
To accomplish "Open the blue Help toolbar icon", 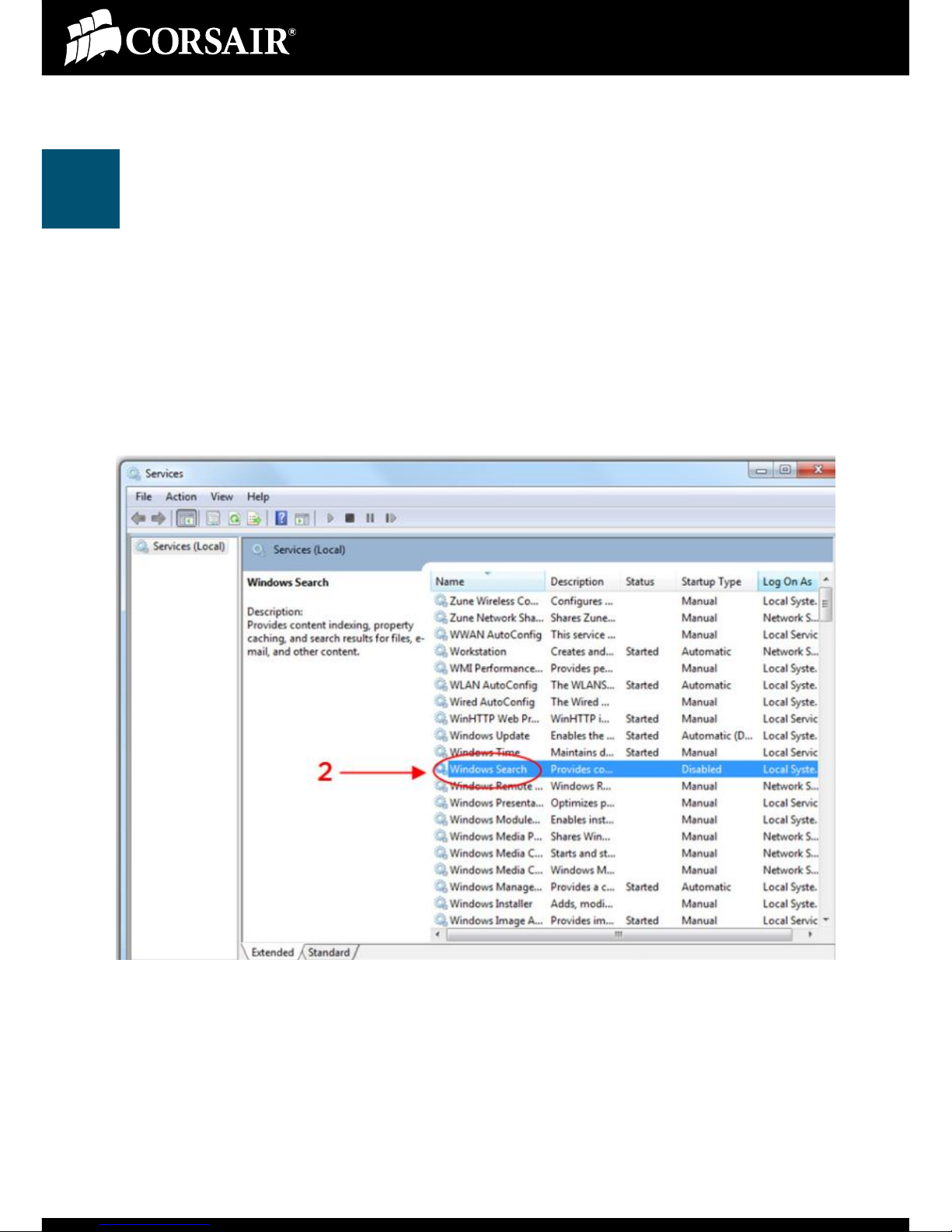I will click(281, 518).
